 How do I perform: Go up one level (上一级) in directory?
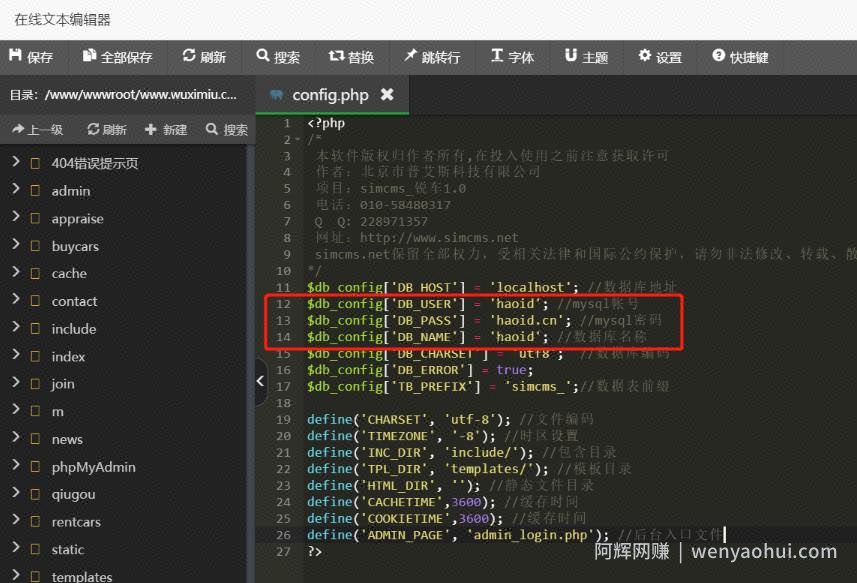click(37, 129)
